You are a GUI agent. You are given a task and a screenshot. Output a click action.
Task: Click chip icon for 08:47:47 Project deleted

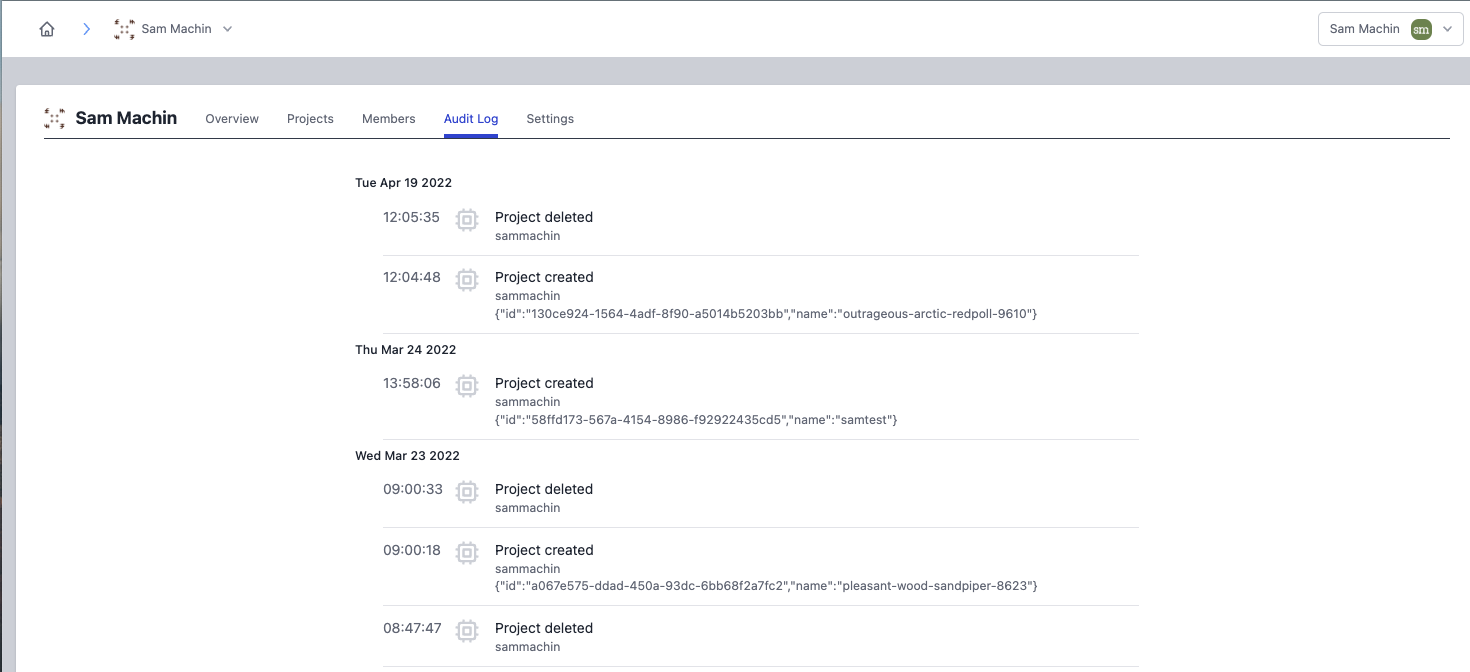[466, 631]
